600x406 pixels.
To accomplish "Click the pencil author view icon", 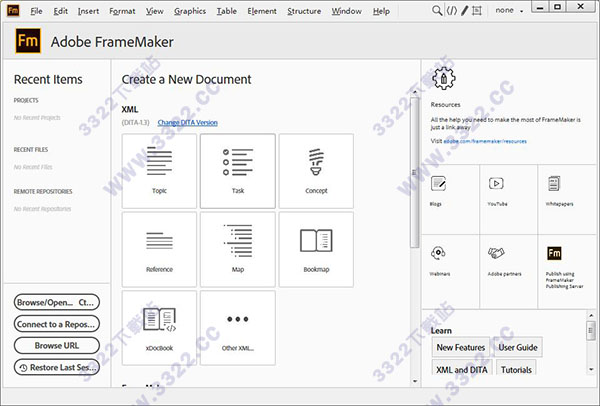I will tap(465, 11).
